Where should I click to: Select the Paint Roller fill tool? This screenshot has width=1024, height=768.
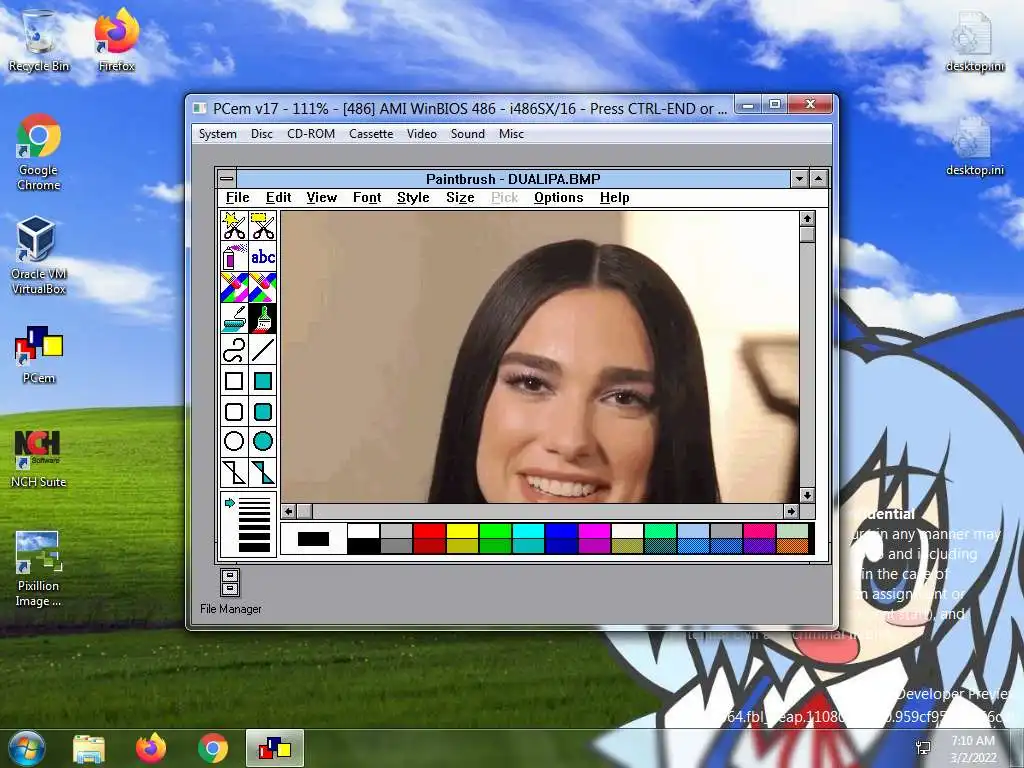pyautogui.click(x=234, y=318)
